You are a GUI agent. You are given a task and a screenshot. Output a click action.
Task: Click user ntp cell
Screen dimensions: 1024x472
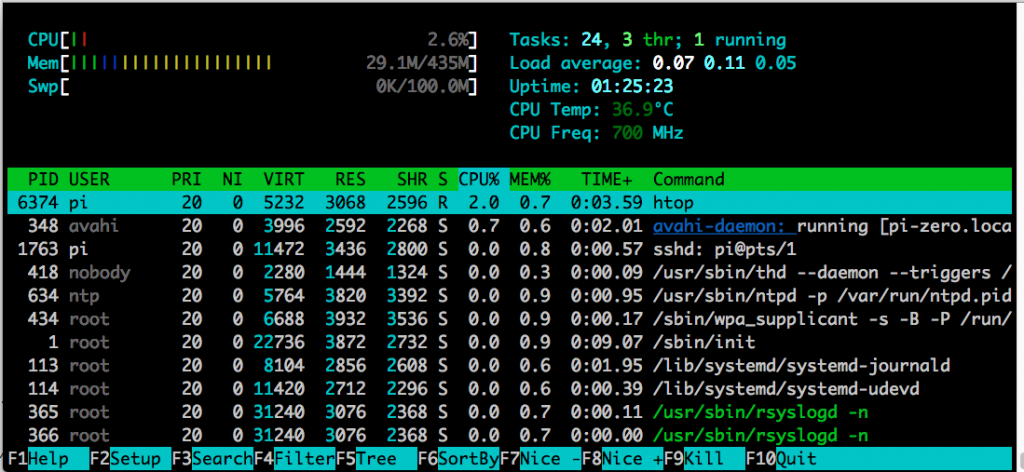pyautogui.click(x=84, y=296)
